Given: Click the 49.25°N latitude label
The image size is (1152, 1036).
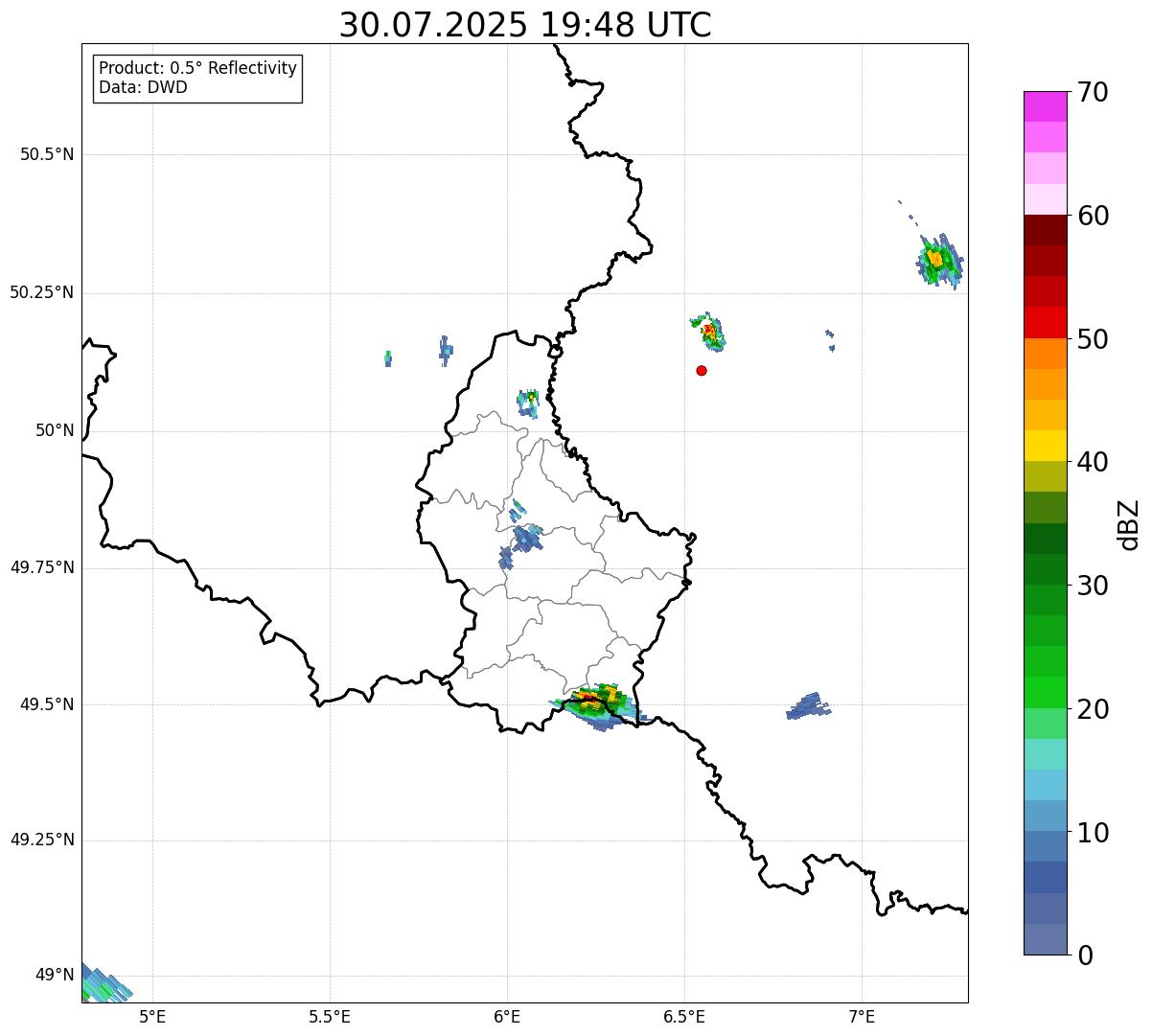Looking at the screenshot, I should click(x=42, y=840).
